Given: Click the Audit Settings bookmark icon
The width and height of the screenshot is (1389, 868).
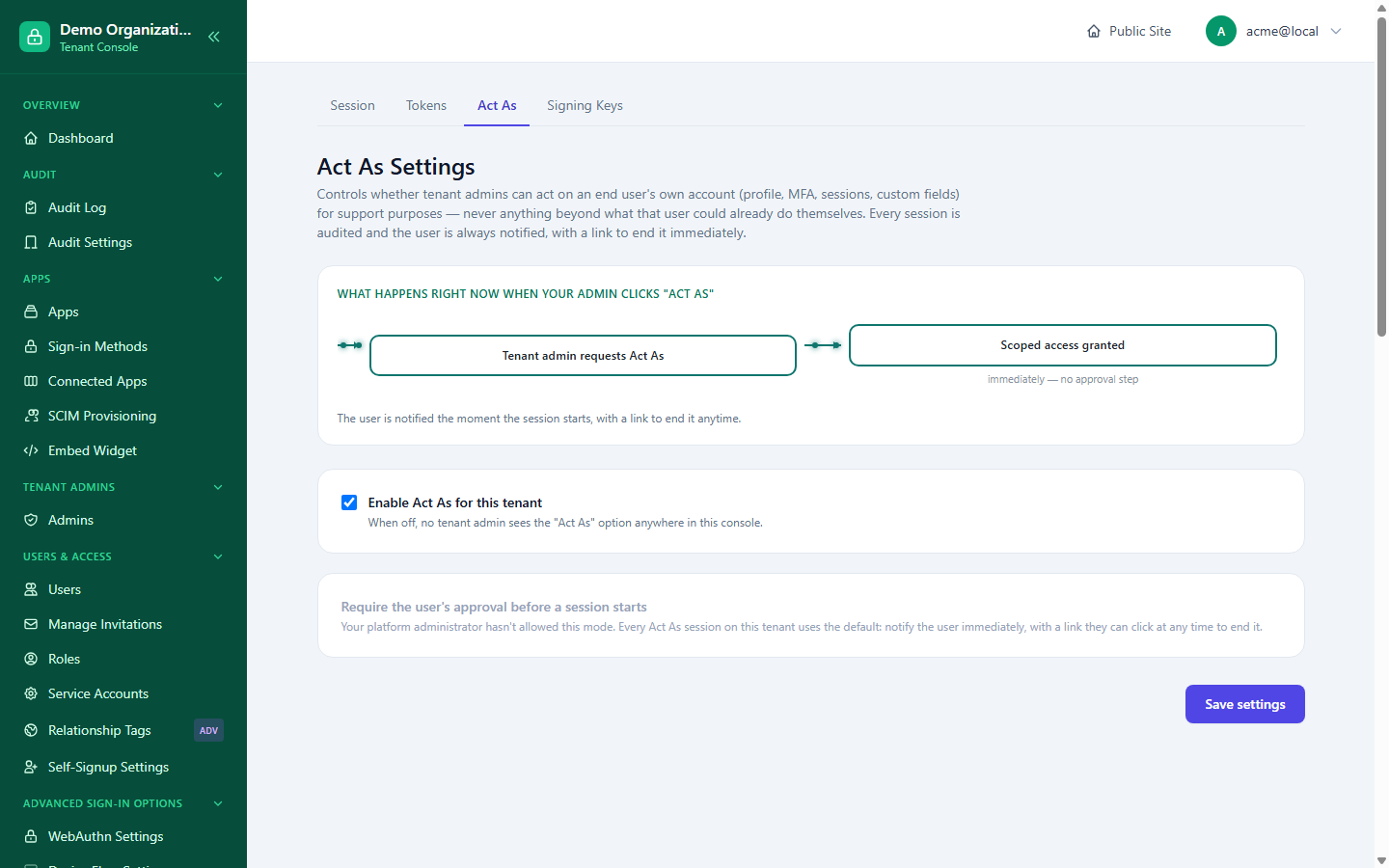Looking at the screenshot, I should click(31, 242).
